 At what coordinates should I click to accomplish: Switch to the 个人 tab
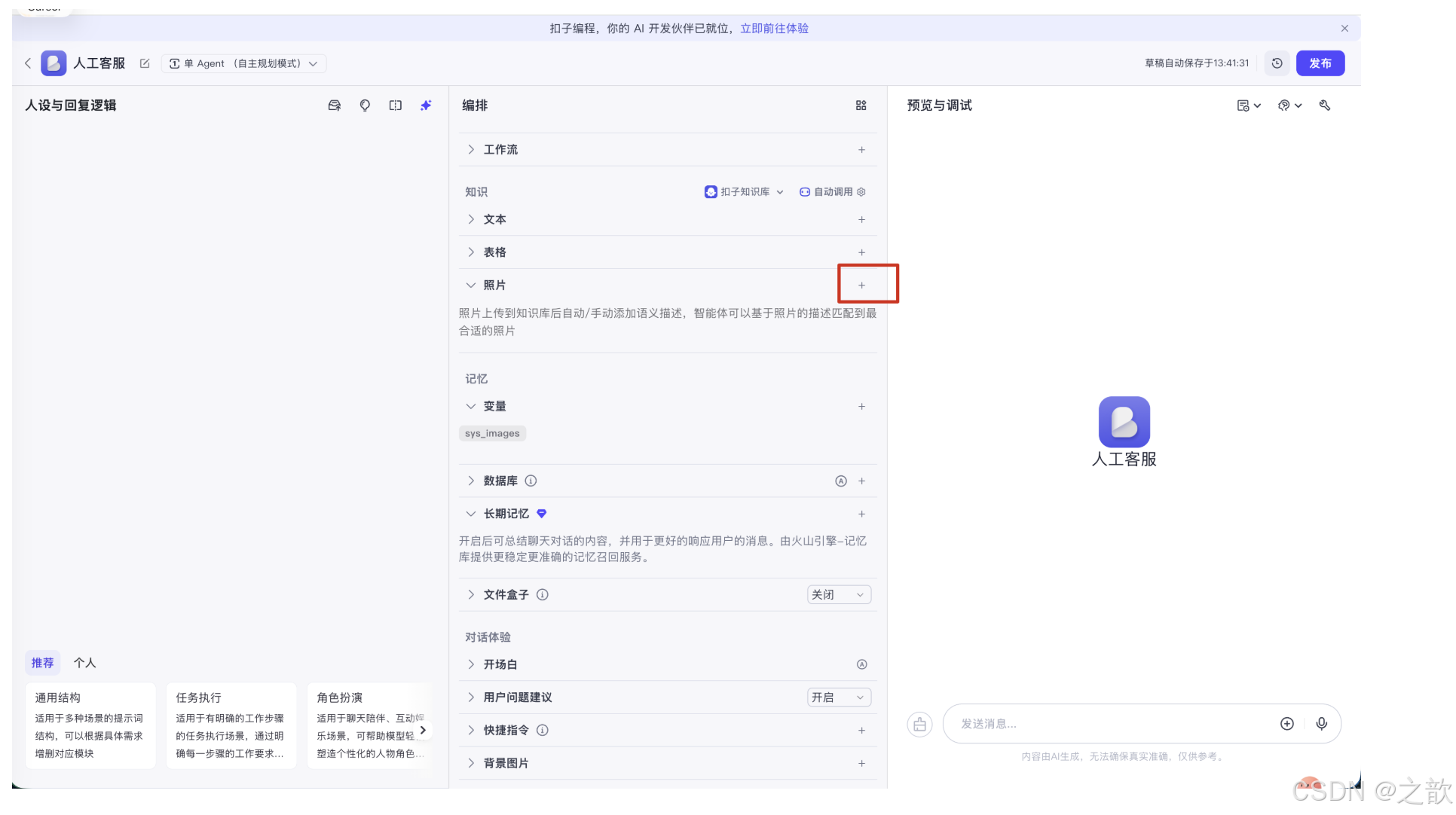(x=84, y=663)
